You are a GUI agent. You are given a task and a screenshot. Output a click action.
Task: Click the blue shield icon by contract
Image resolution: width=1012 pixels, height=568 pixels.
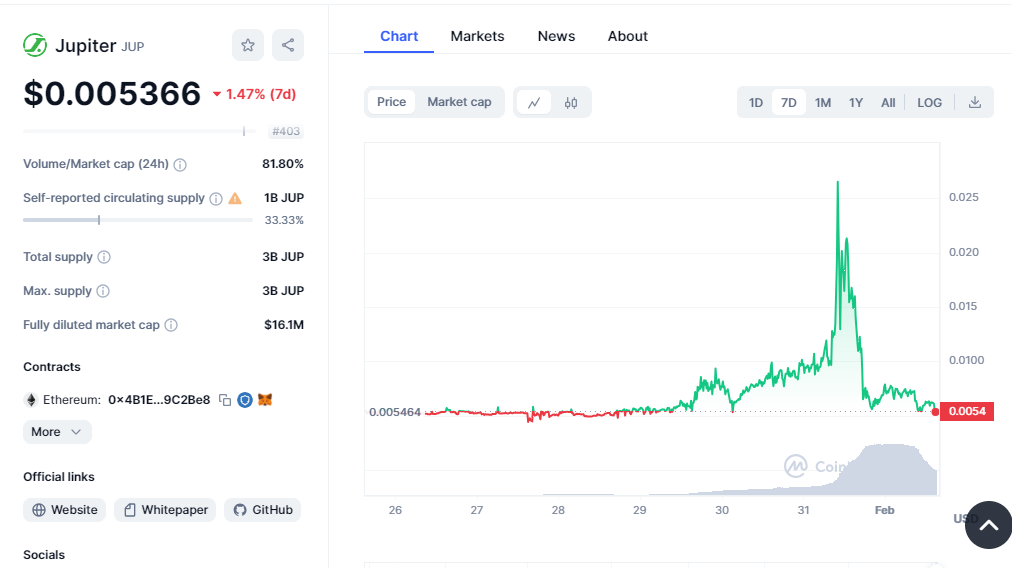(x=245, y=400)
